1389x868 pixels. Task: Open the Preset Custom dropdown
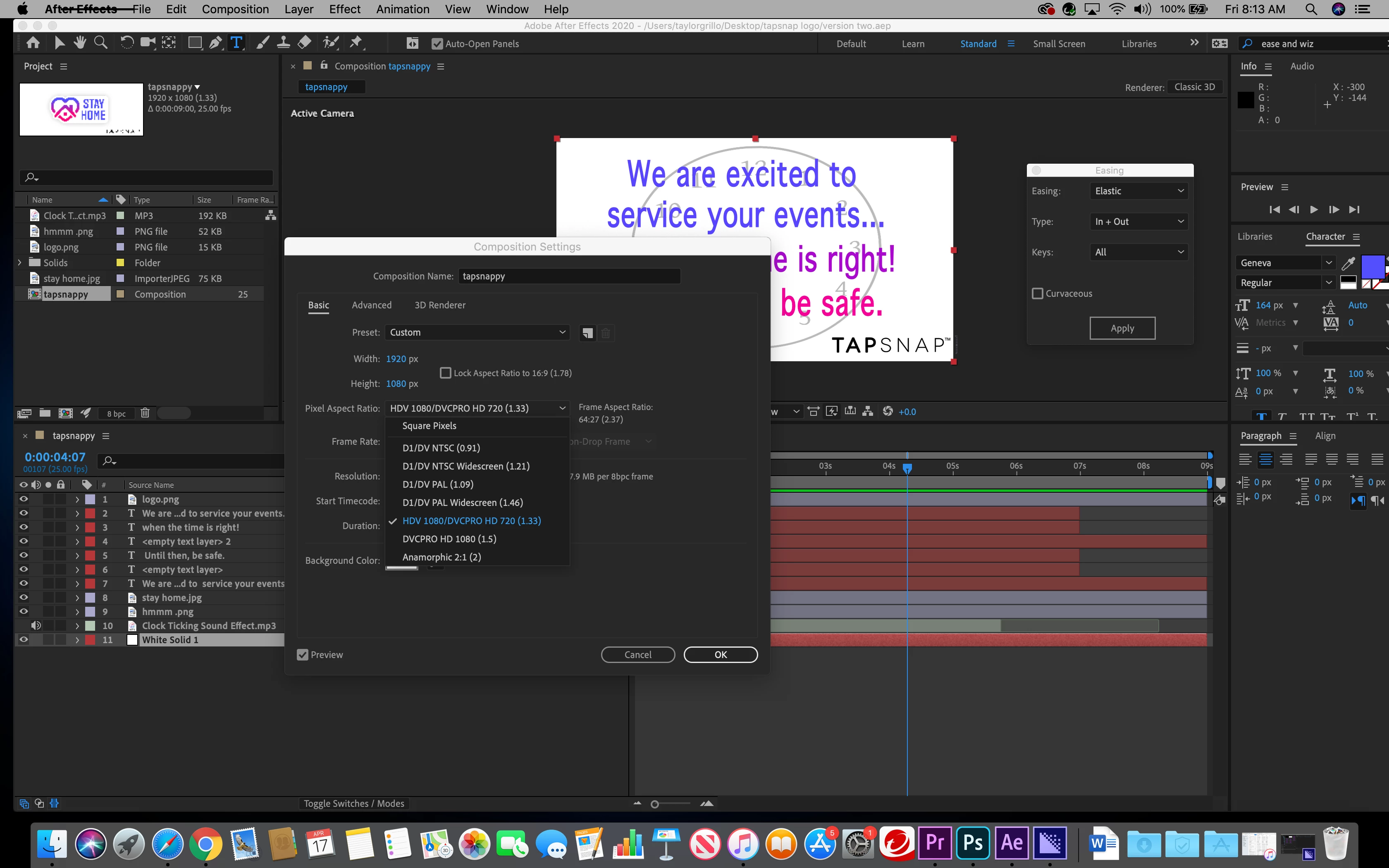pos(477,332)
